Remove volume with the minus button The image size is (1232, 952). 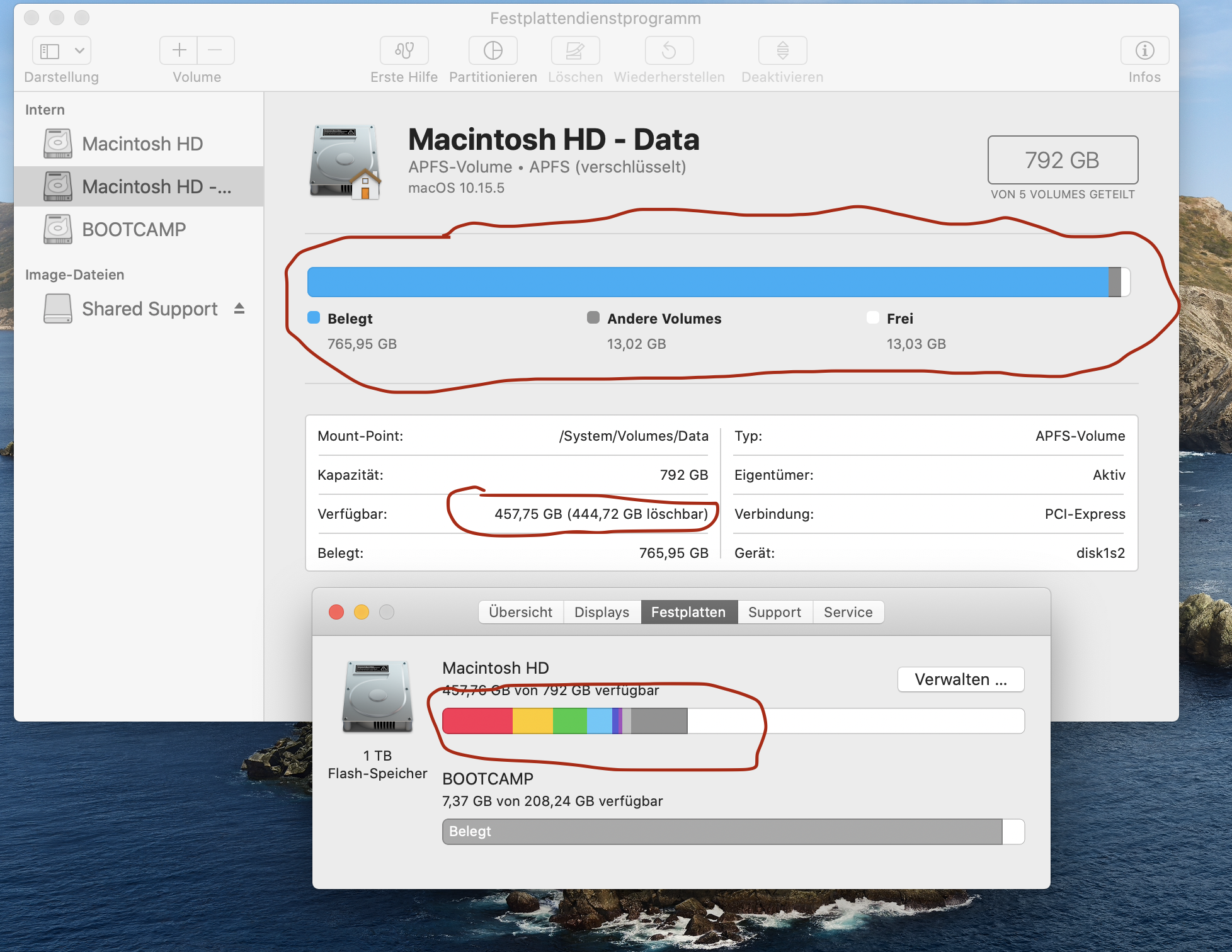215,50
